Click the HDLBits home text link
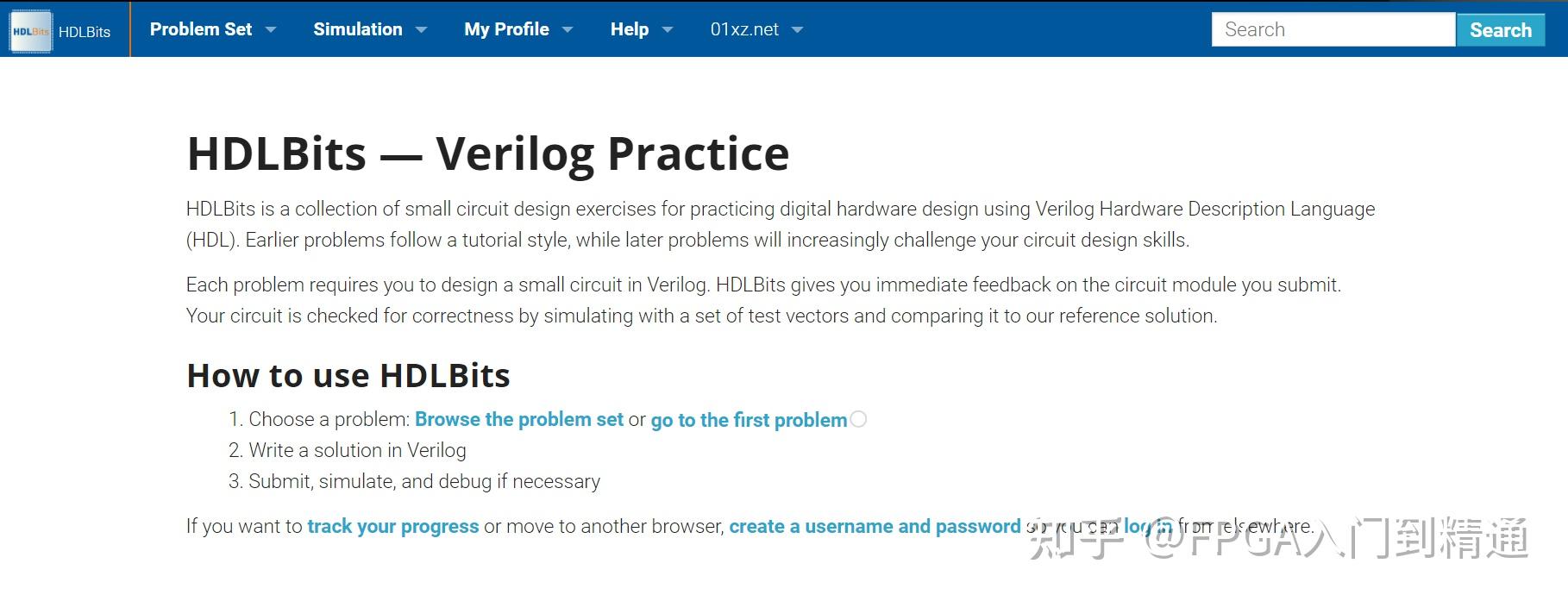Image resolution: width=1568 pixels, height=601 pixels. click(x=85, y=32)
